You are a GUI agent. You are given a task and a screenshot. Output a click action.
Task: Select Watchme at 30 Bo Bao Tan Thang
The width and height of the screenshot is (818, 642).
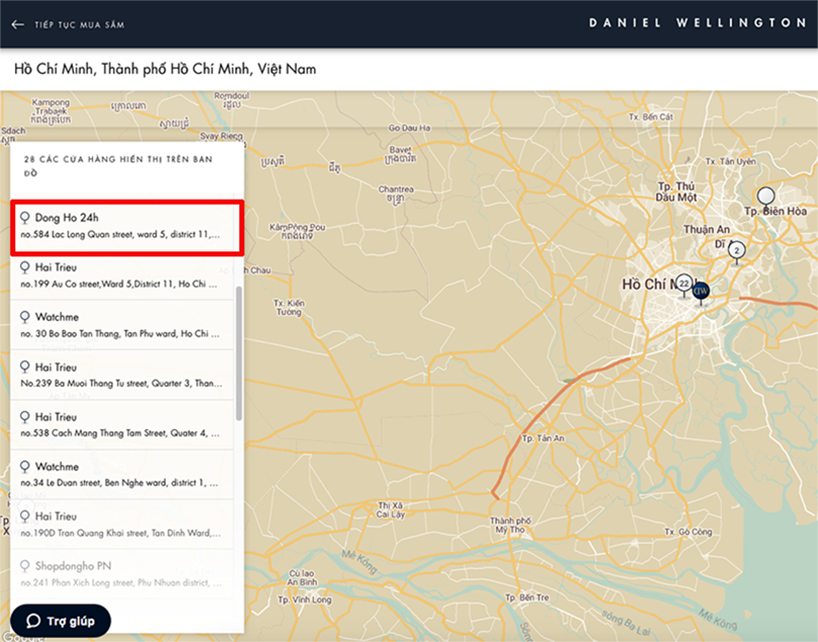(x=122, y=325)
